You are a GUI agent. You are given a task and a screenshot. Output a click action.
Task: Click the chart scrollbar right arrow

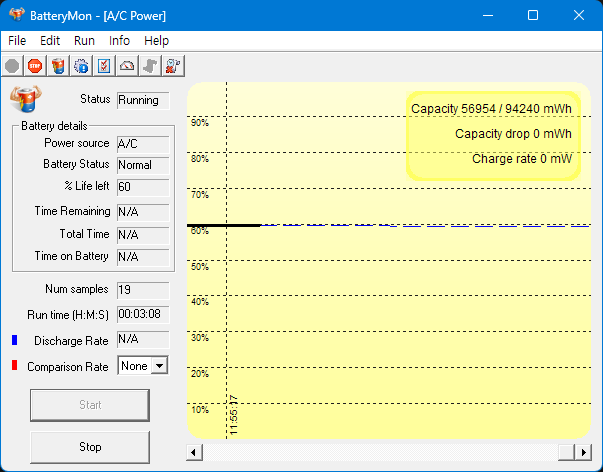pos(583,452)
